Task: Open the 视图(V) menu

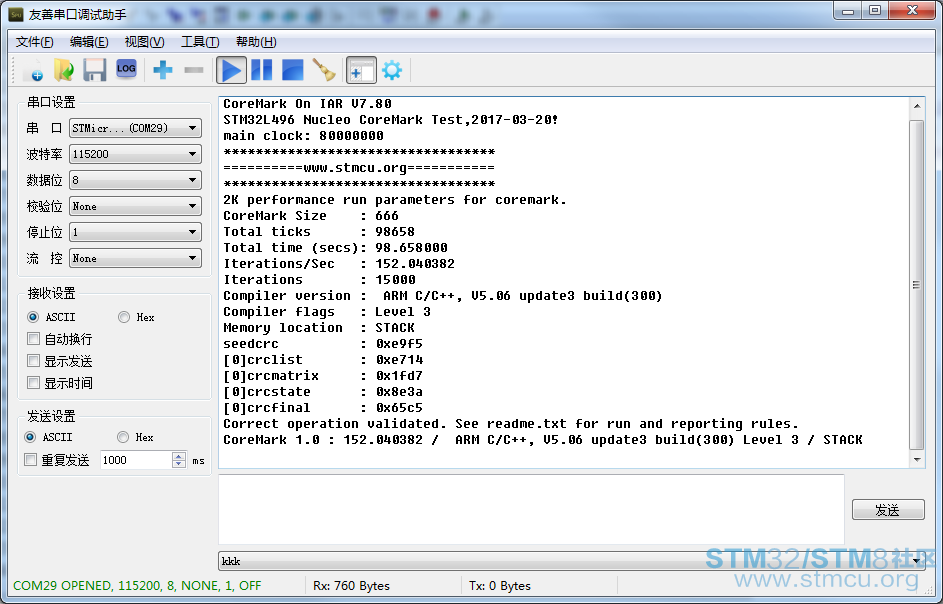Action: coord(144,42)
